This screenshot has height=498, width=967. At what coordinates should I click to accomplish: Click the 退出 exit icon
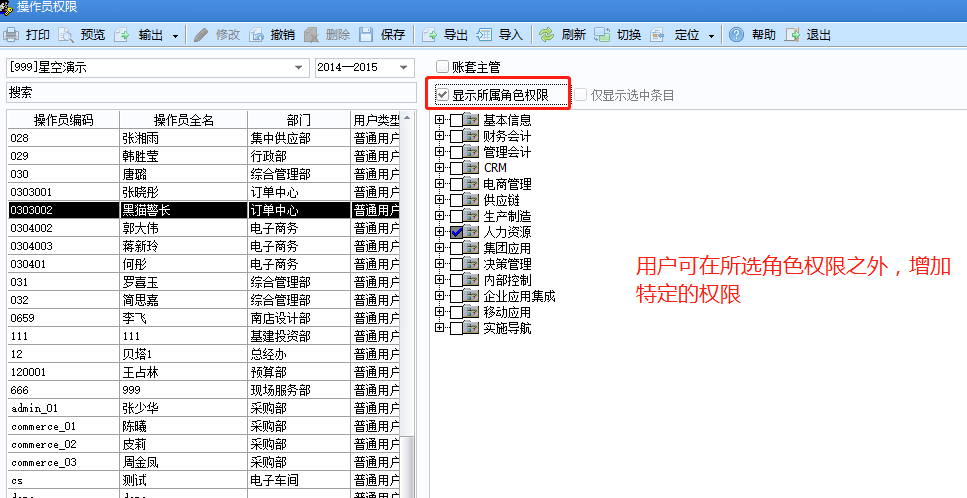pos(792,35)
